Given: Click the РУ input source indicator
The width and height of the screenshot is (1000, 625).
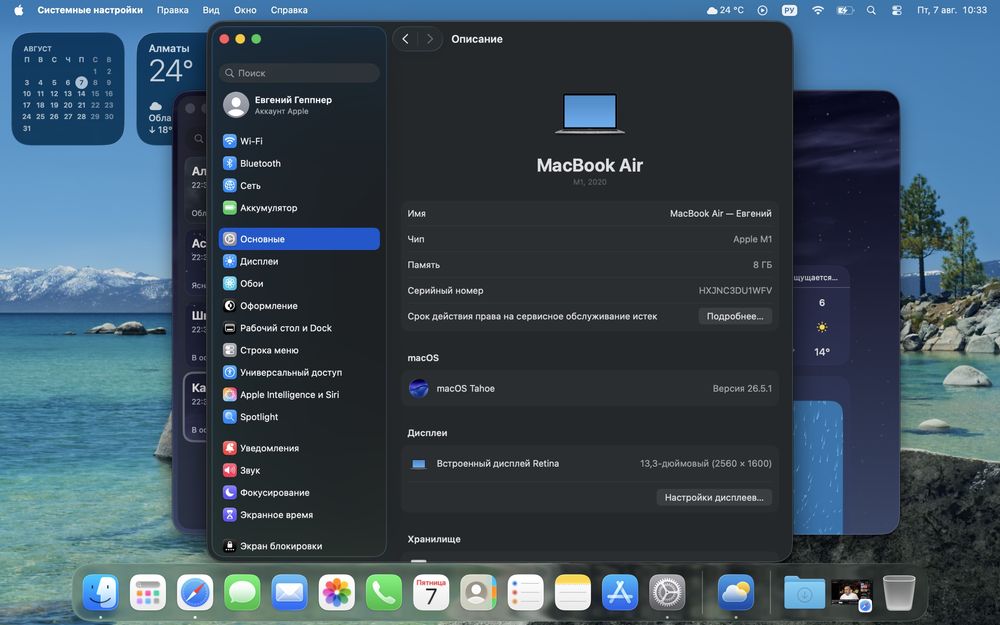Looking at the screenshot, I should [x=790, y=10].
